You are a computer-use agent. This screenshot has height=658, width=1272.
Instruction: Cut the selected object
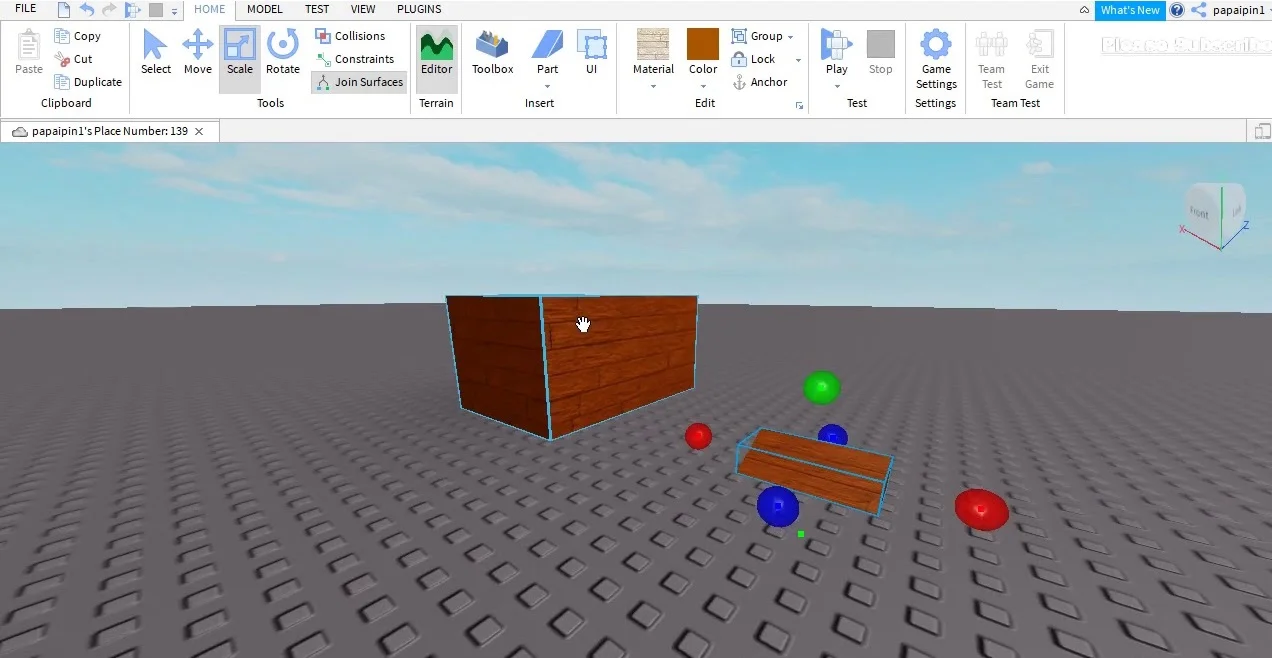[x=74, y=59]
